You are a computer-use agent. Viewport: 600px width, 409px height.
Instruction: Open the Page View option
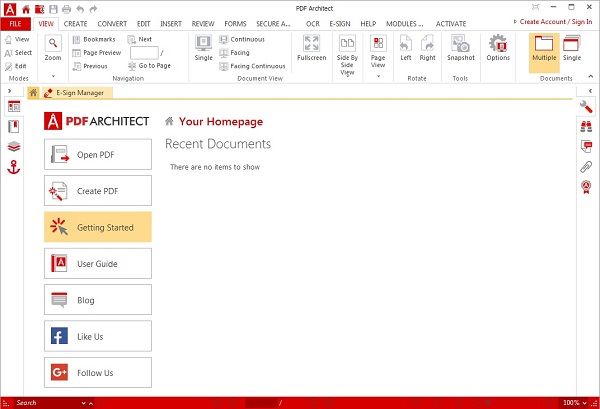pos(378,51)
